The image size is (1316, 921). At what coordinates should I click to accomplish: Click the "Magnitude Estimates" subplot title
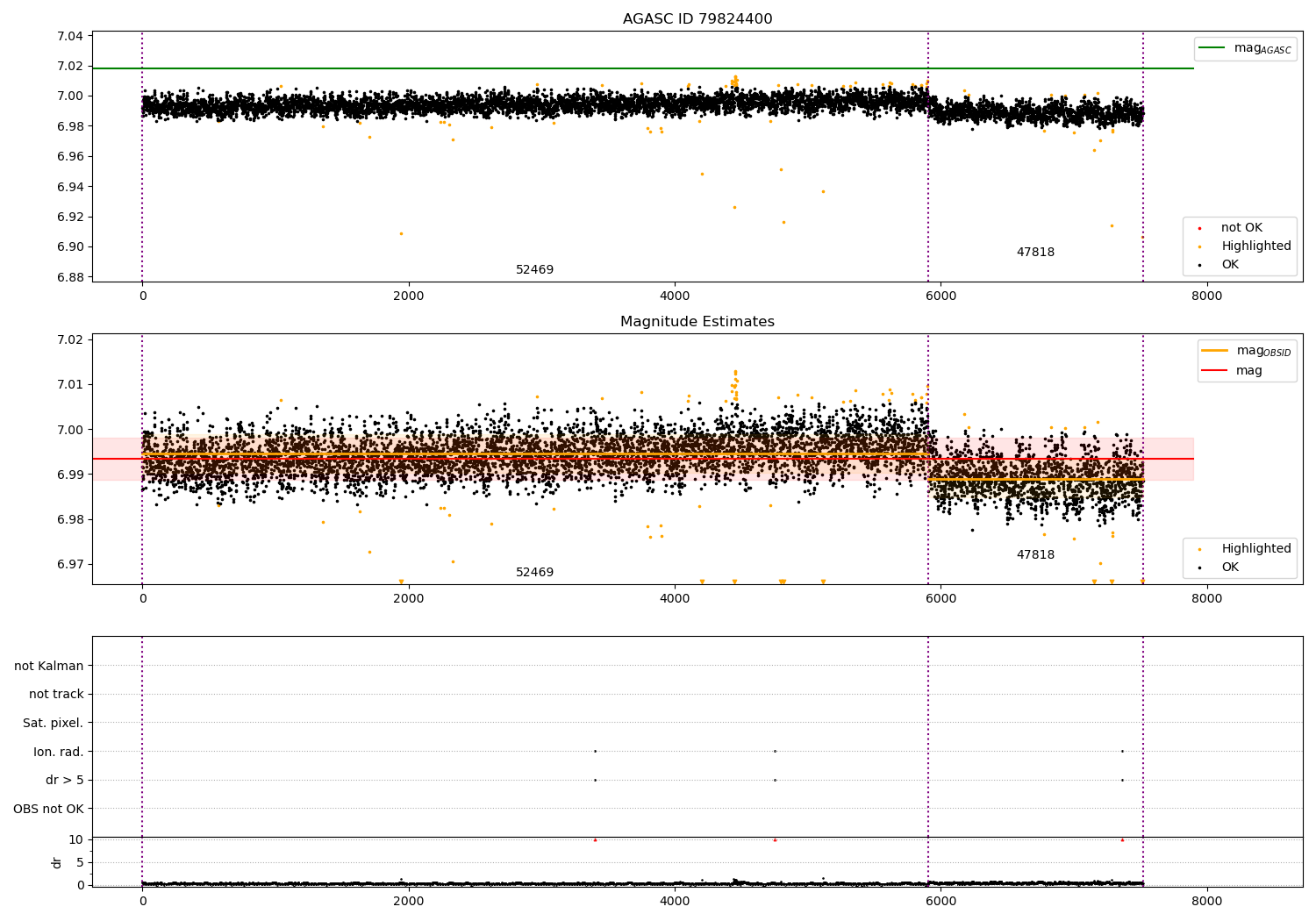click(x=697, y=322)
